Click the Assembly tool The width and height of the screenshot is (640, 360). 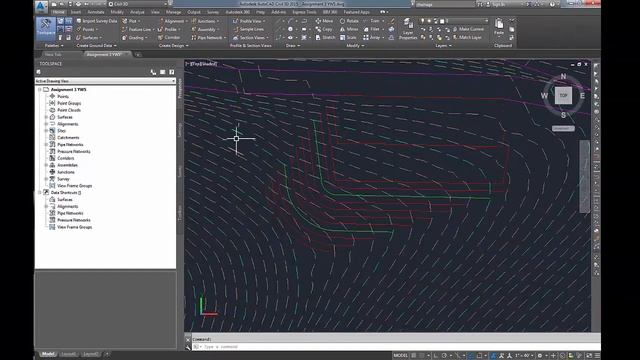(x=204, y=29)
